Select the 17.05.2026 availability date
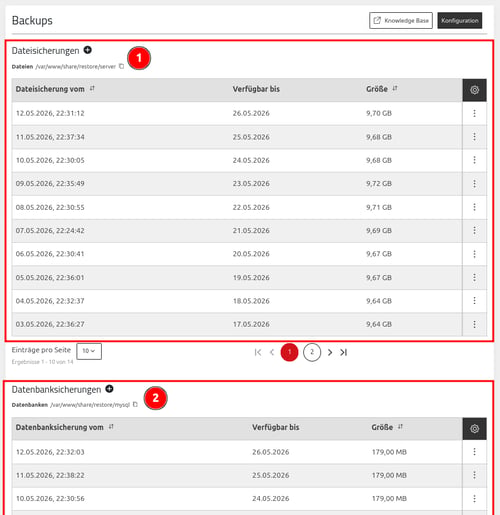500x515 pixels. [251, 324]
